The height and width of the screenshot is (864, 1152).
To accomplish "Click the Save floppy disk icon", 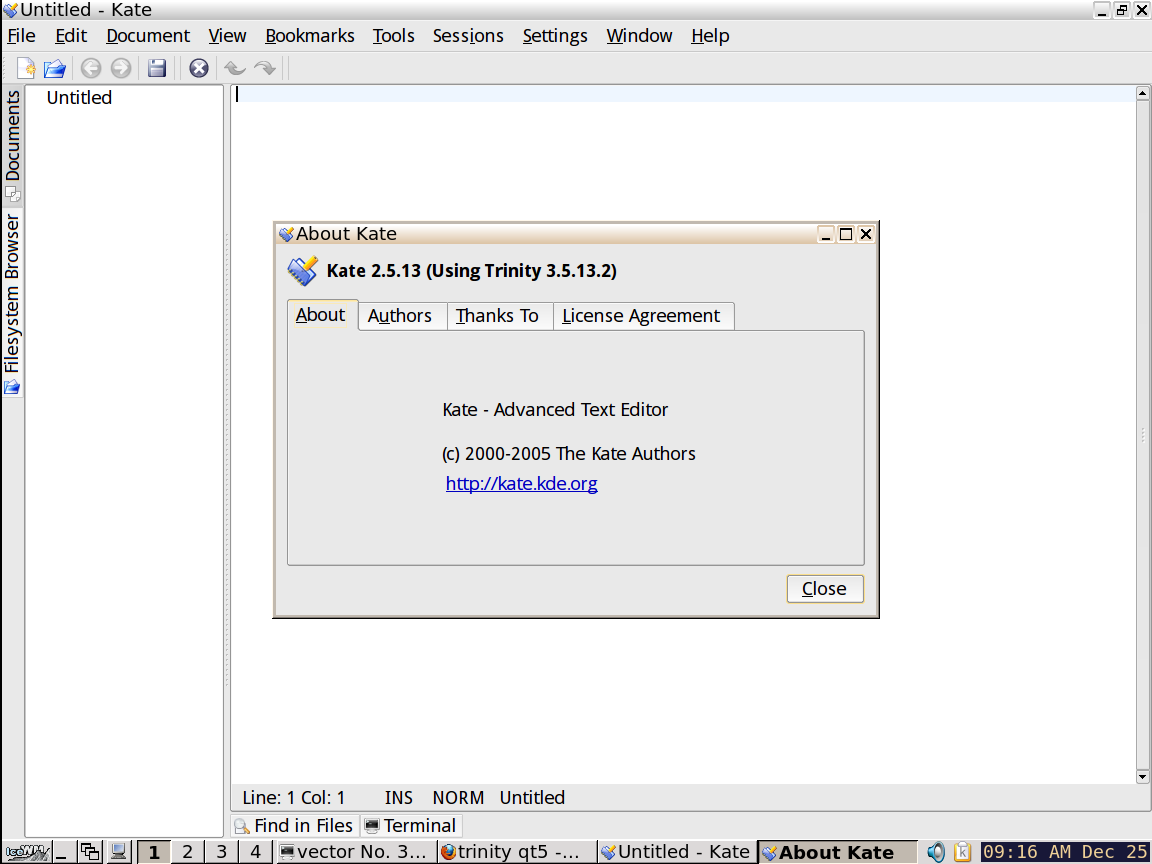I will [x=156, y=68].
